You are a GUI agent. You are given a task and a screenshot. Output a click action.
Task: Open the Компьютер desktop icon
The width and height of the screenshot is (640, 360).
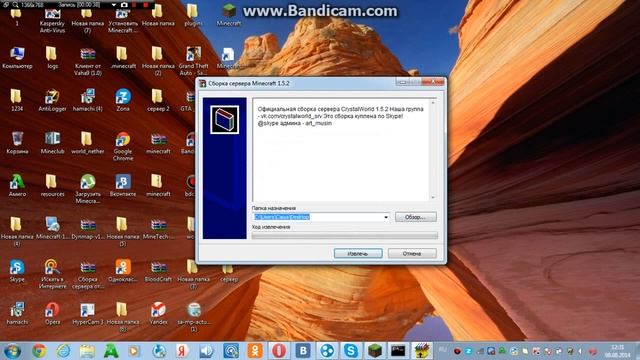17,57
